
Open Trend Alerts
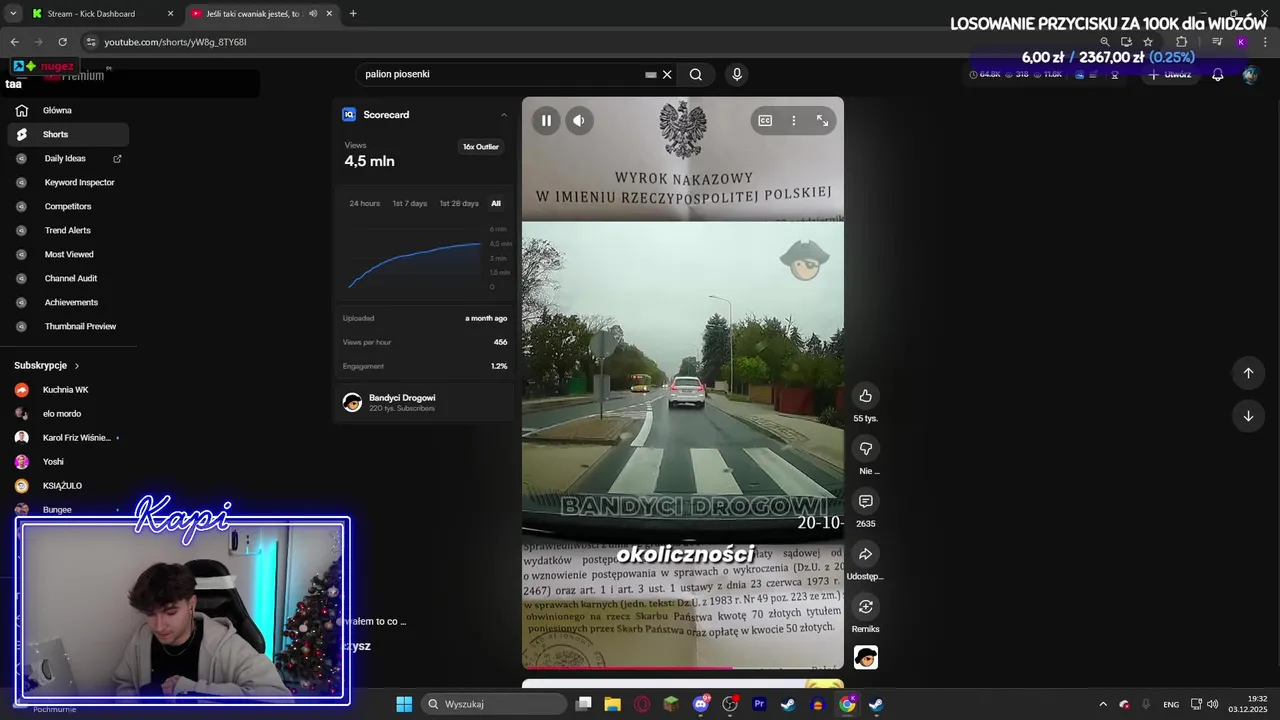coord(68,230)
